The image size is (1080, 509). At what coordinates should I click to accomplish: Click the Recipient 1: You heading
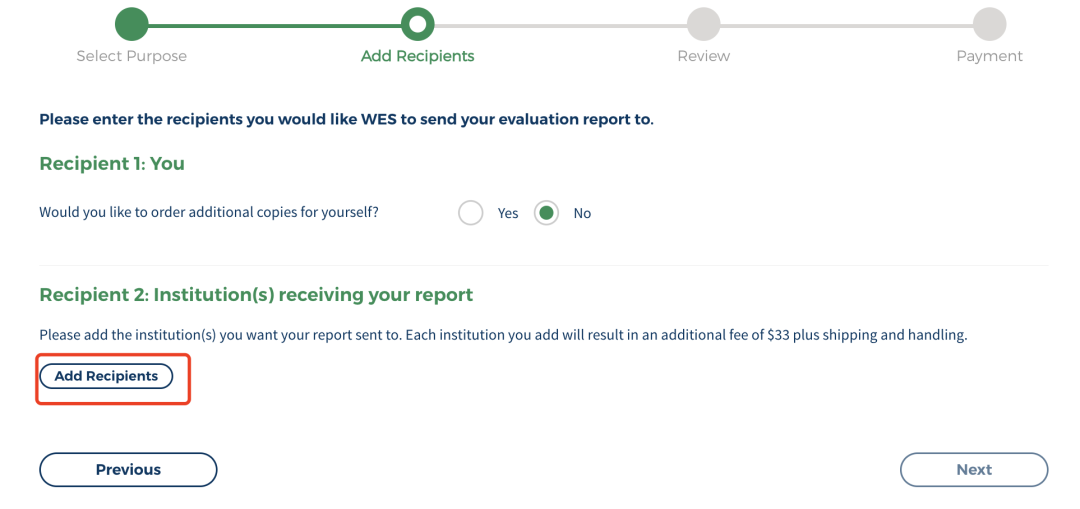[112, 163]
